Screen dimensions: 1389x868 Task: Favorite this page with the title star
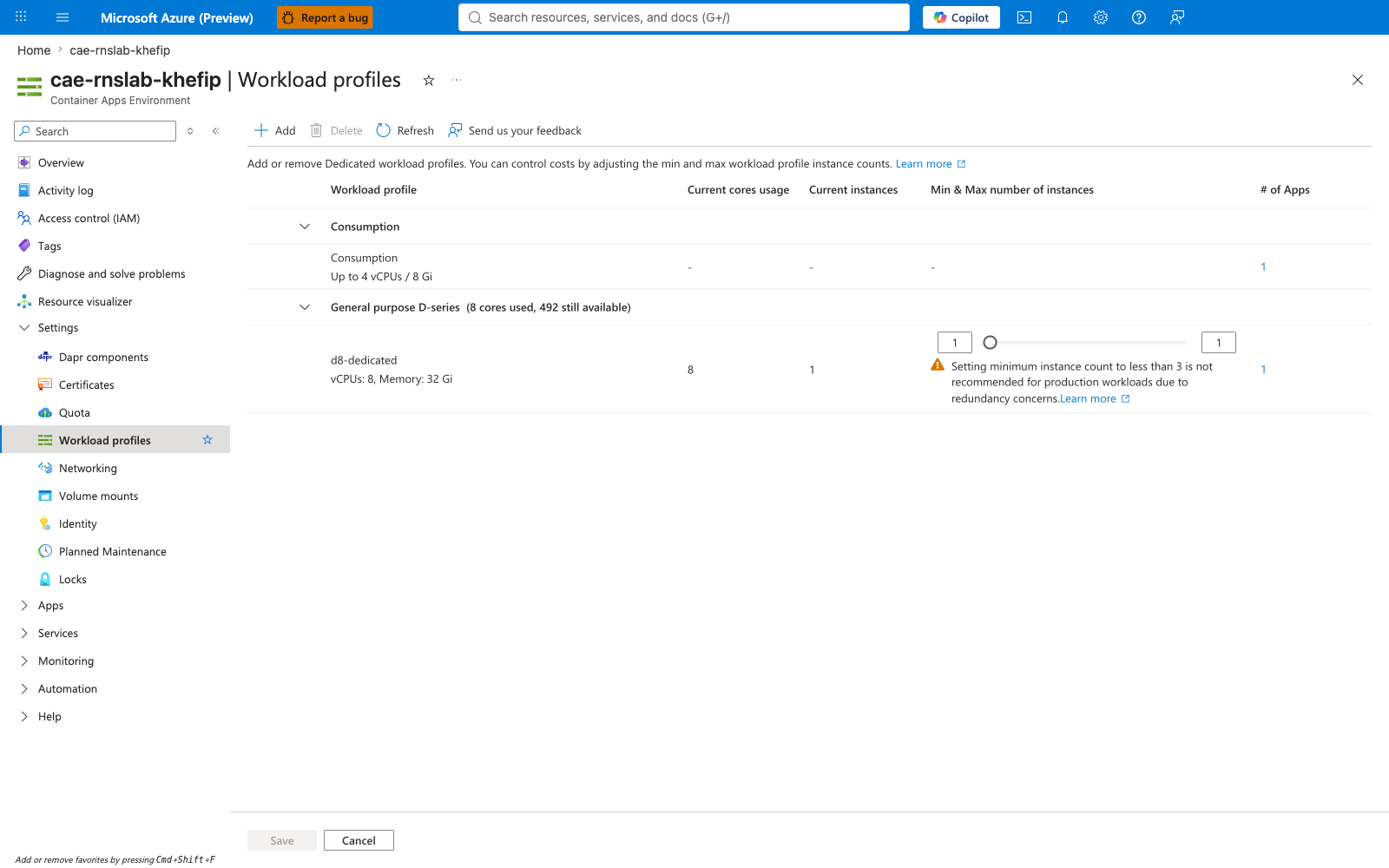point(429,80)
